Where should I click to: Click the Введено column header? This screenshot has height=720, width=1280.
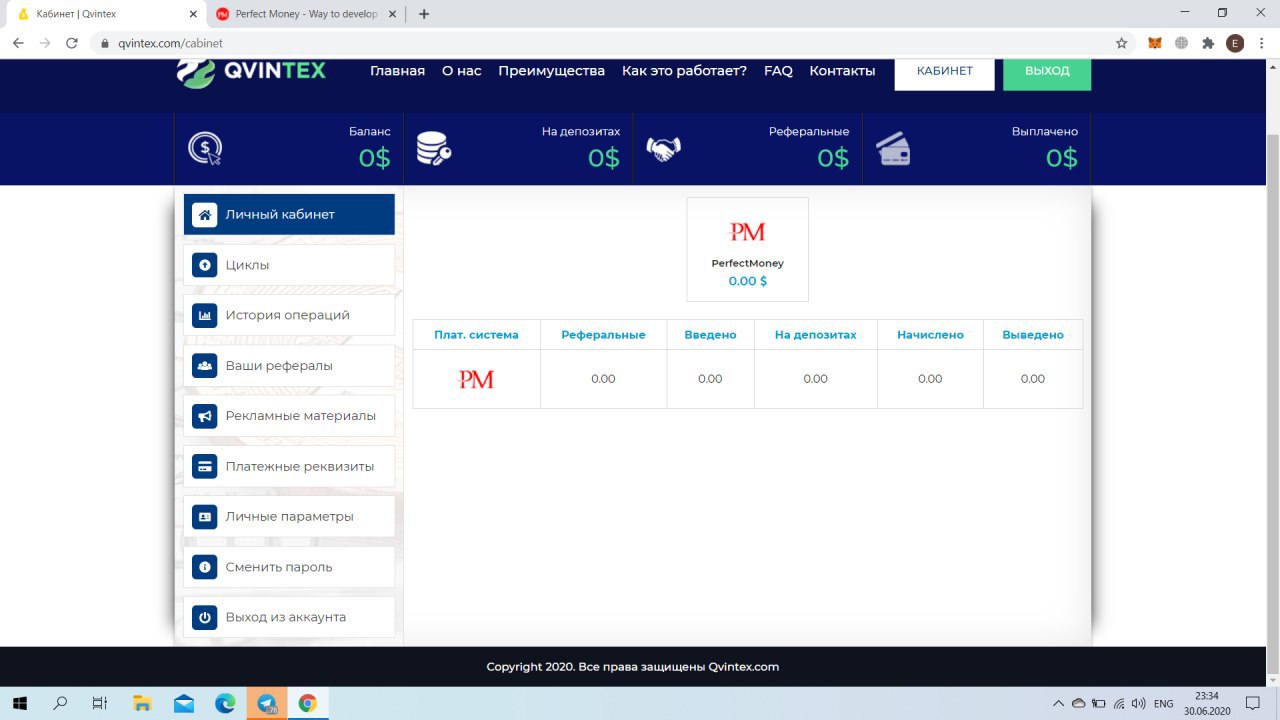point(710,335)
